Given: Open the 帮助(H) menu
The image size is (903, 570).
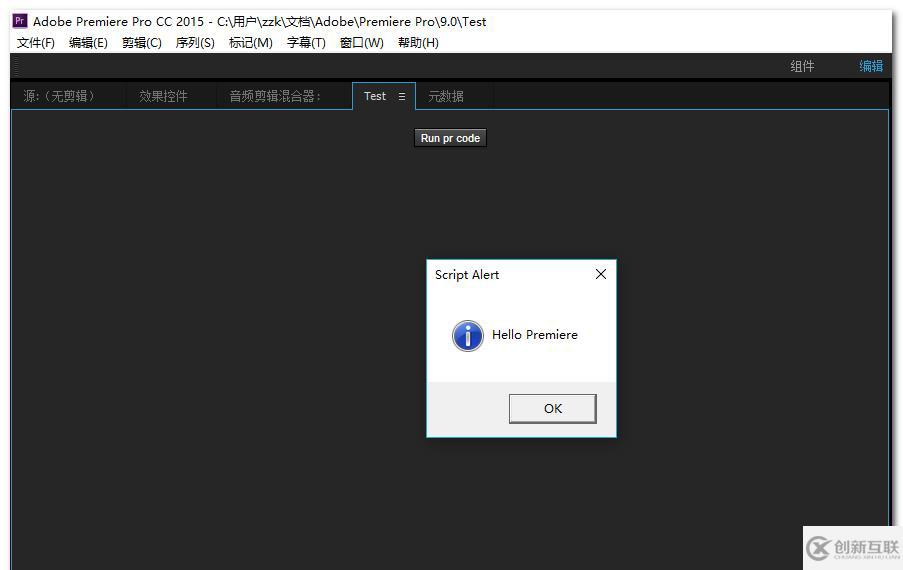Looking at the screenshot, I should [x=418, y=43].
